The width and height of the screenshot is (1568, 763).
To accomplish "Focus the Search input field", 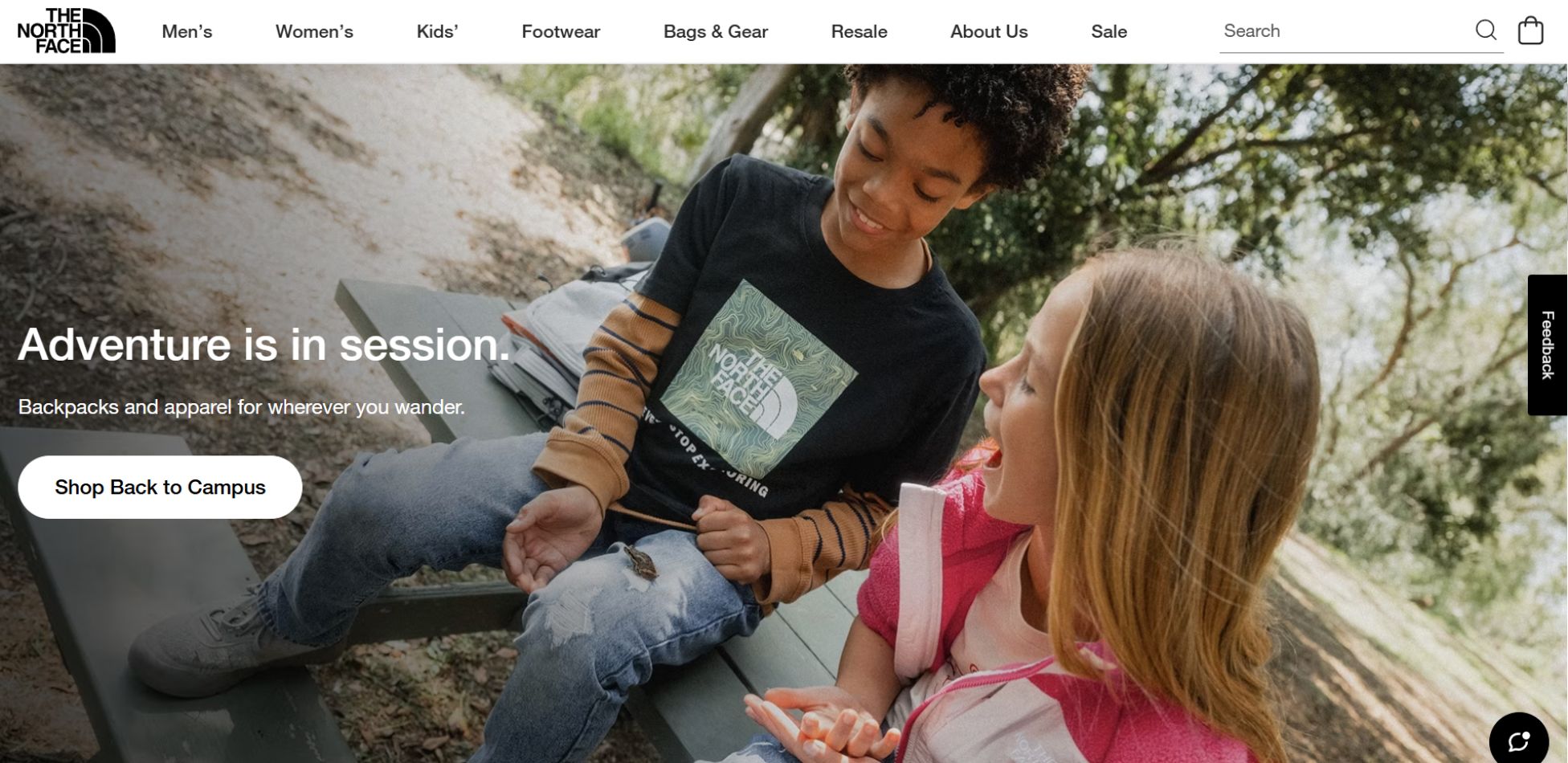I will [1345, 31].
